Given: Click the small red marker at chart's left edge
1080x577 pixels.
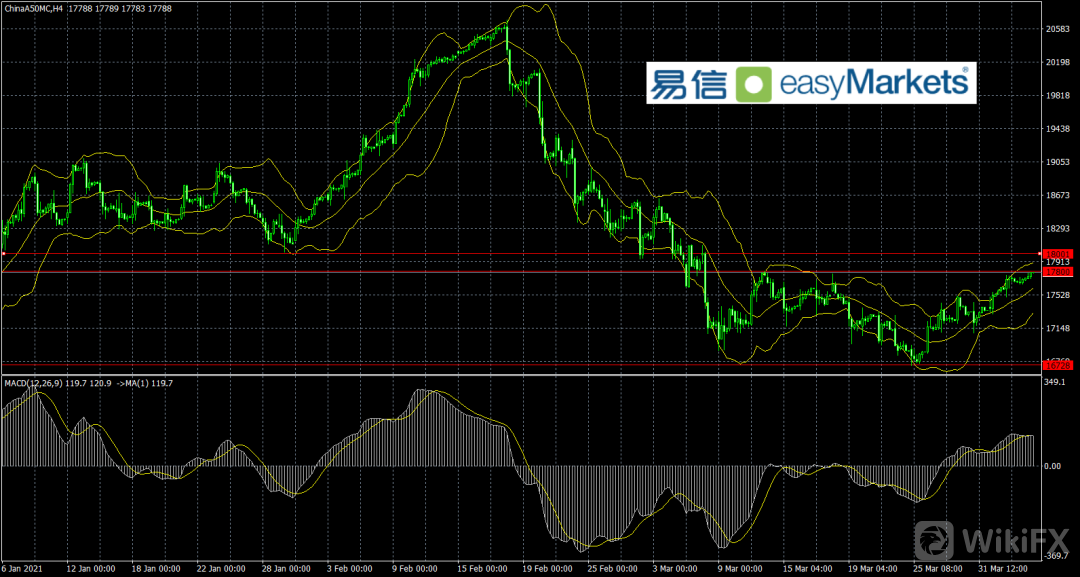Looking at the screenshot, I should 3,254.
